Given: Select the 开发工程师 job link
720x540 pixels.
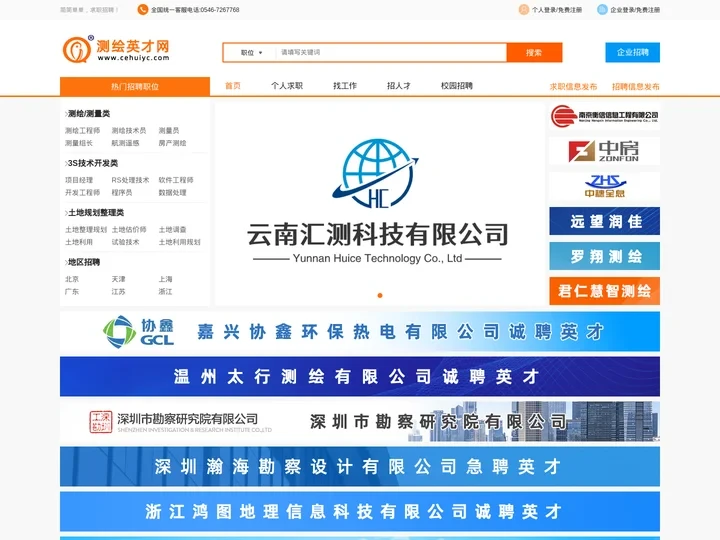Looking at the screenshot, I should click(83, 192).
